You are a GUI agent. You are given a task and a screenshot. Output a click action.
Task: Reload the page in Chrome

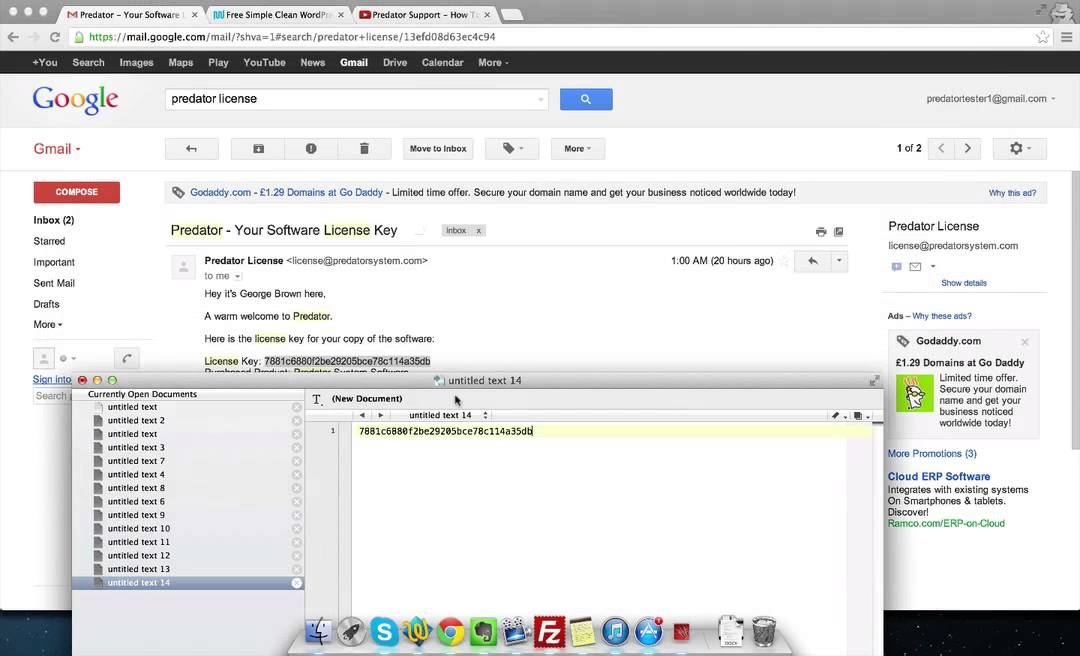tap(55, 37)
